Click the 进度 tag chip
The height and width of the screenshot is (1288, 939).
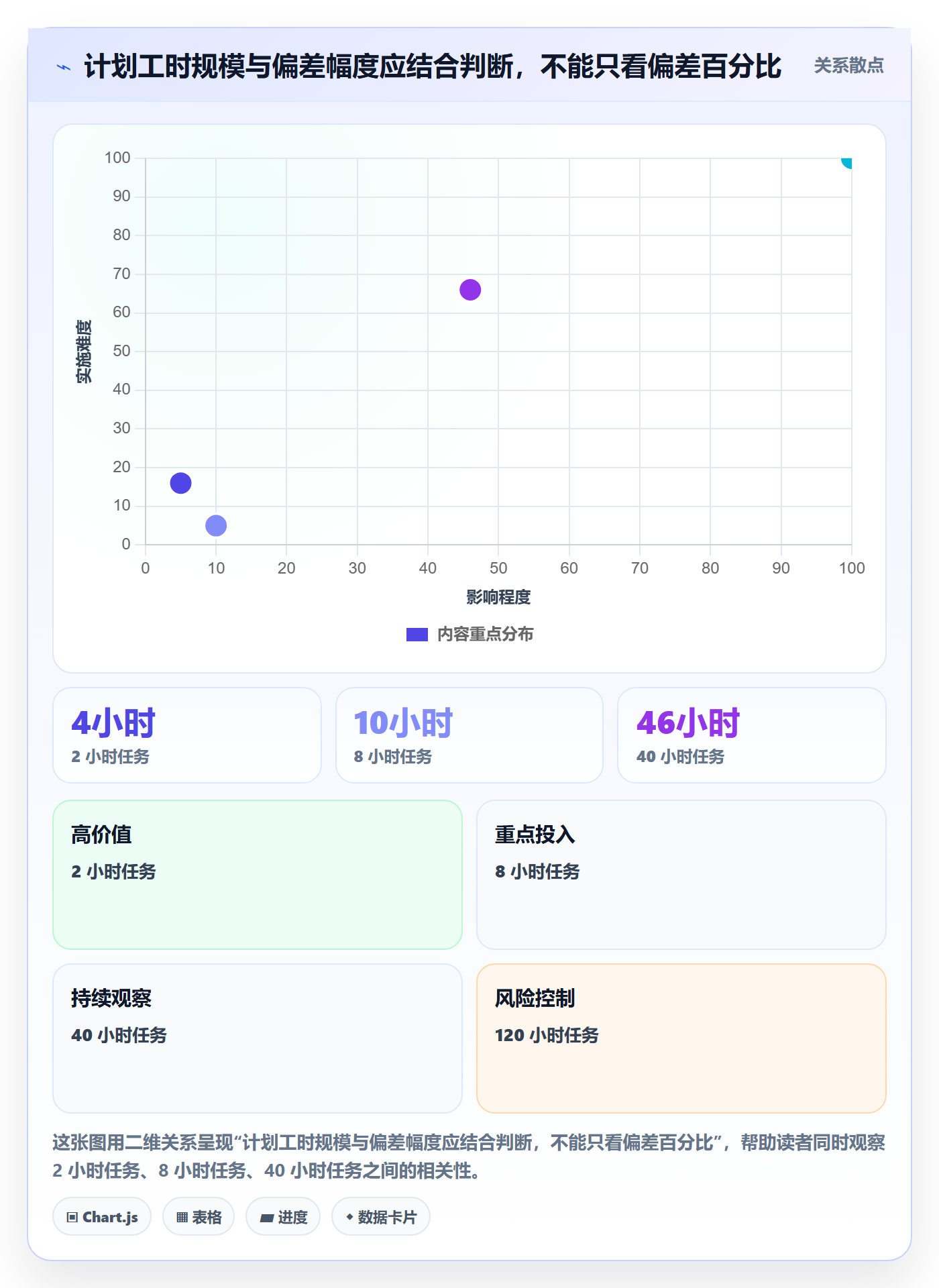[x=283, y=1216]
